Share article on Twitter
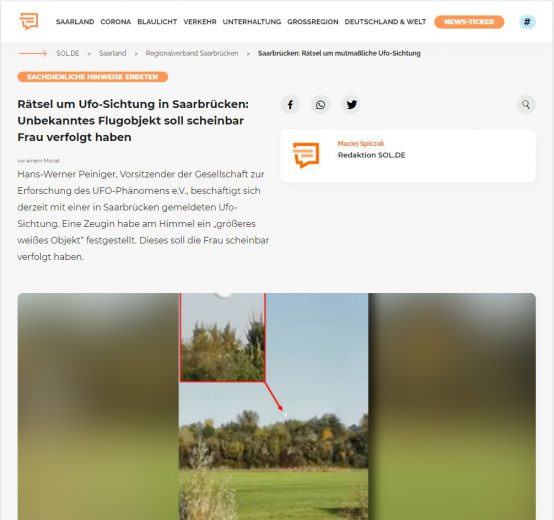554x520 pixels. point(351,105)
